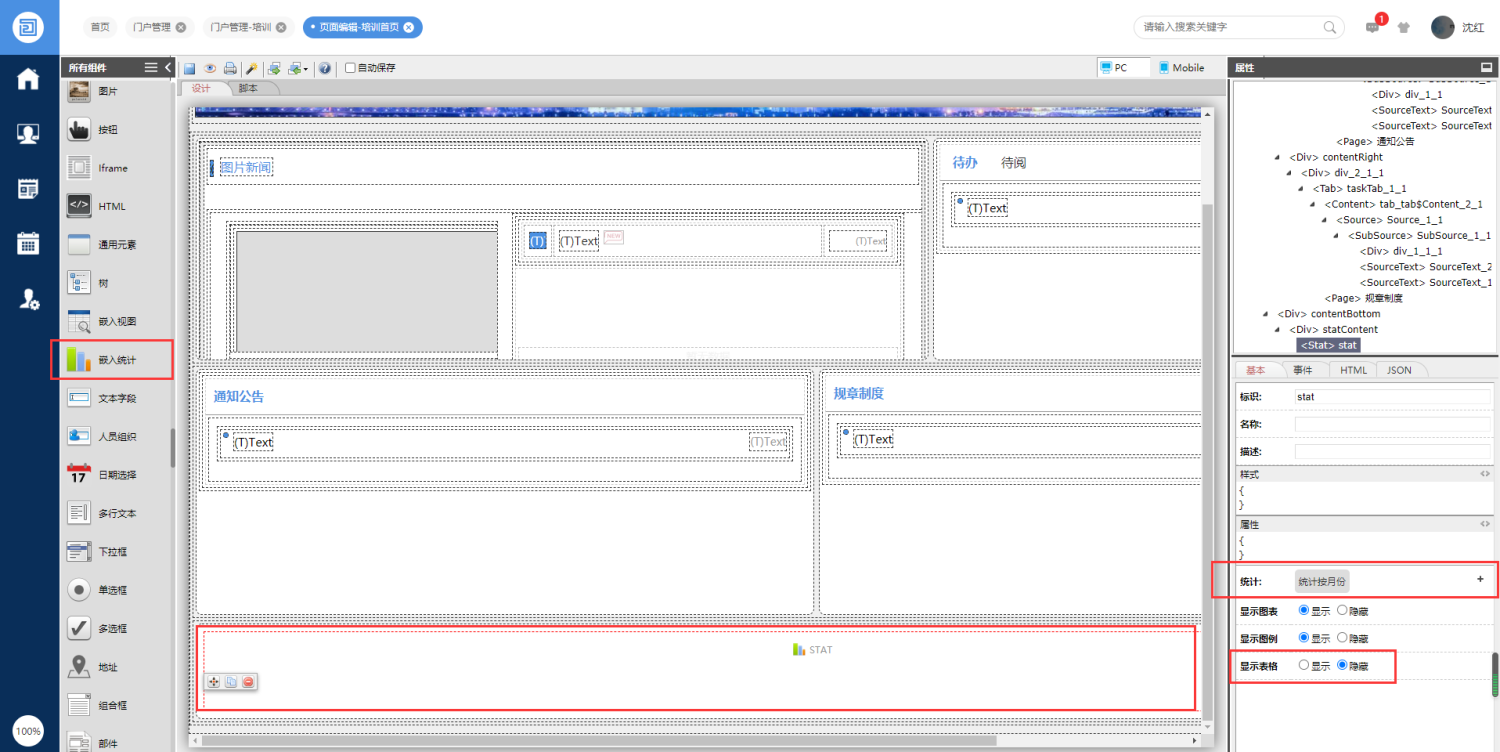Open the HTML properties tab

pyautogui.click(x=1353, y=370)
